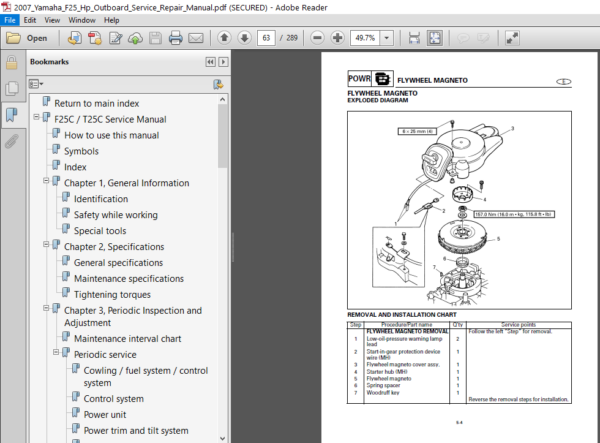Viewport: 600px width, 443px height.
Task: Click the bookmarks scrollbar down arrow
Action: pyautogui.click(x=223, y=438)
